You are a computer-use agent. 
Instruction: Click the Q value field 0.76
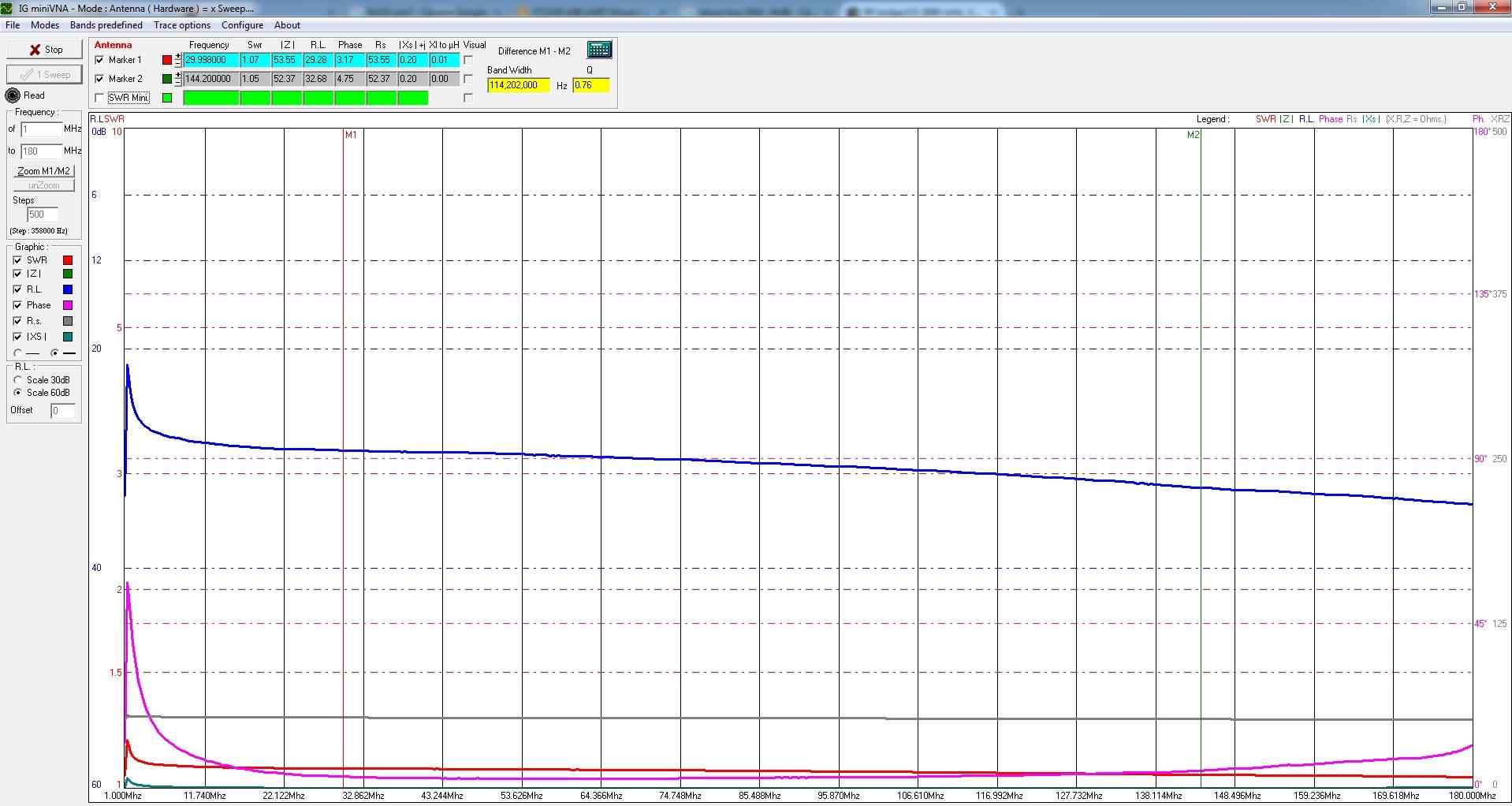pos(591,85)
